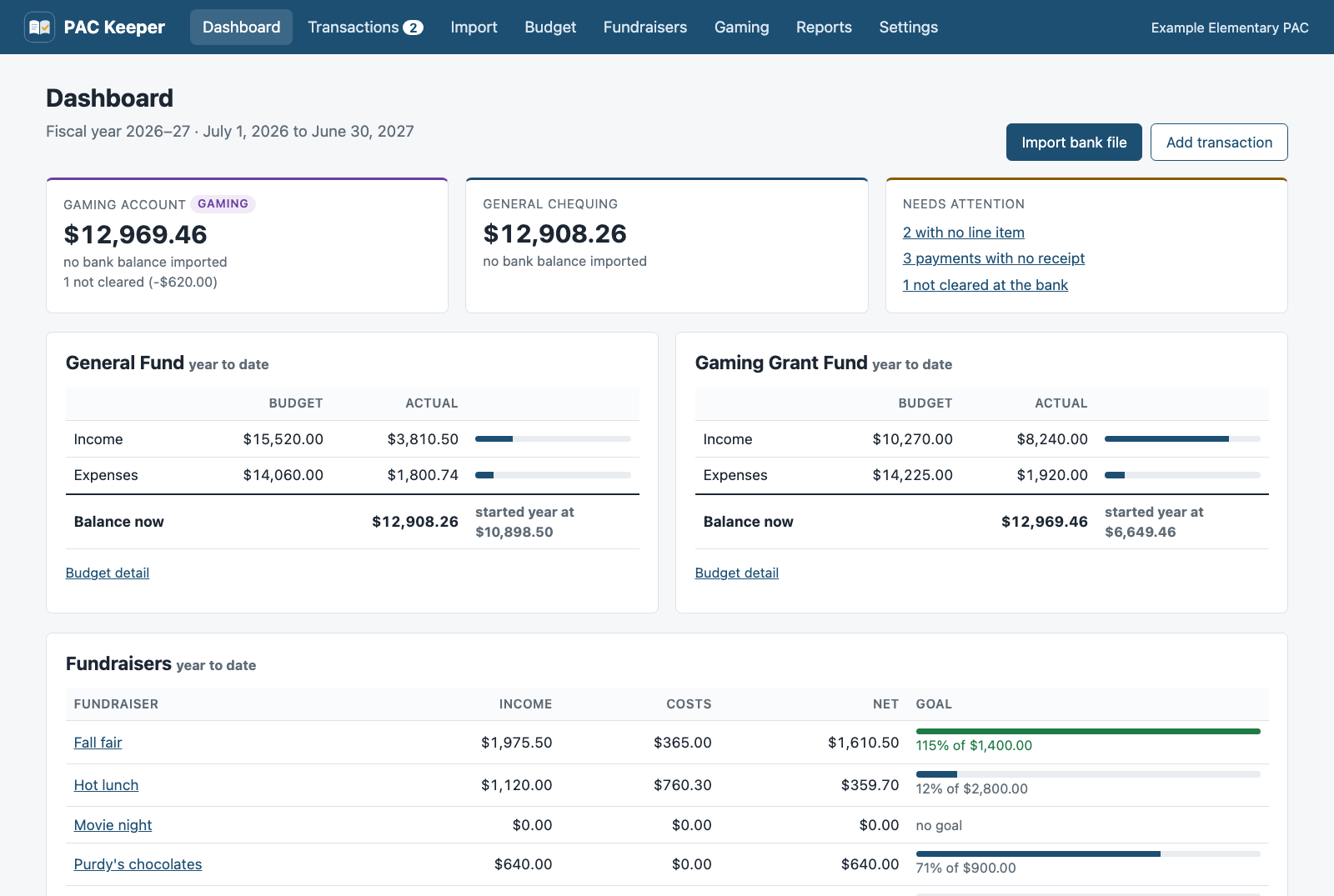Click the 'started year at $10,898.50' text
This screenshot has width=1334, height=896.
point(524,522)
